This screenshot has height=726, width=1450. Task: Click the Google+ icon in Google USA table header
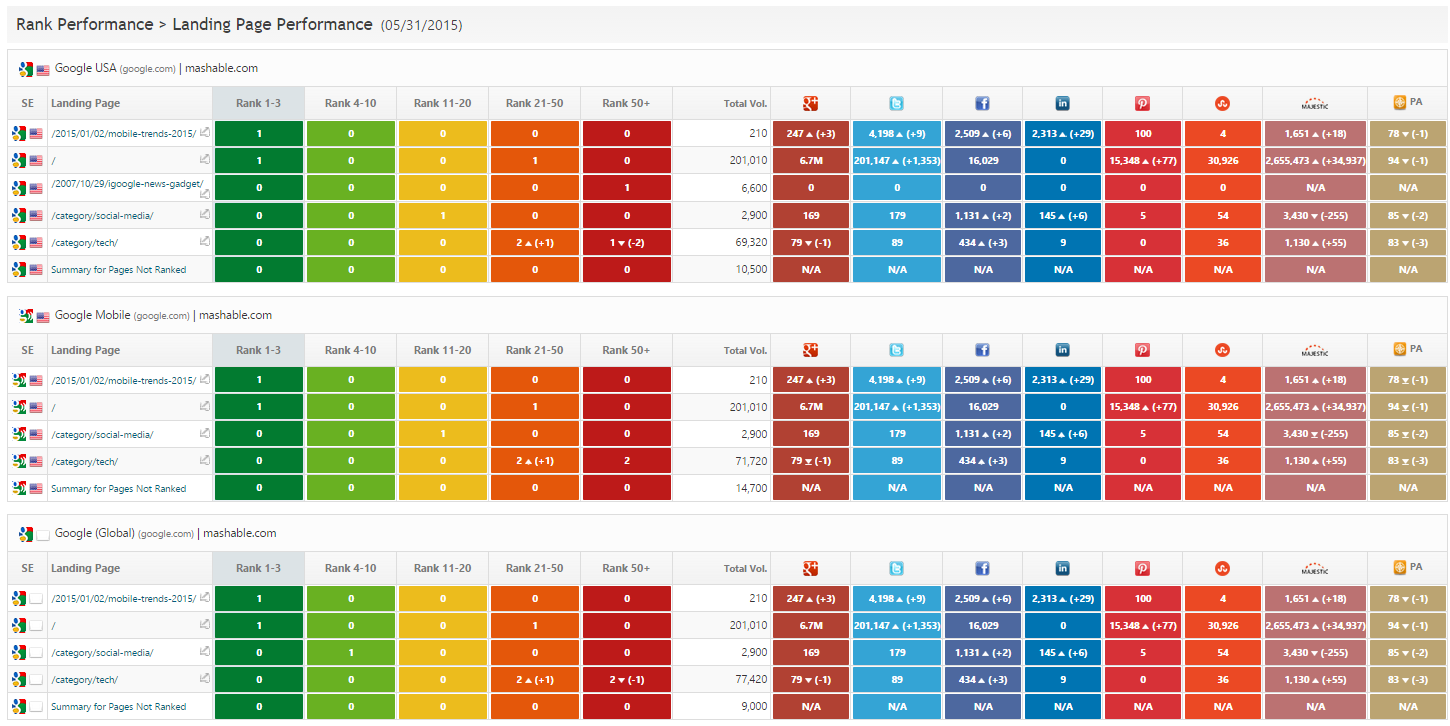[x=811, y=103]
